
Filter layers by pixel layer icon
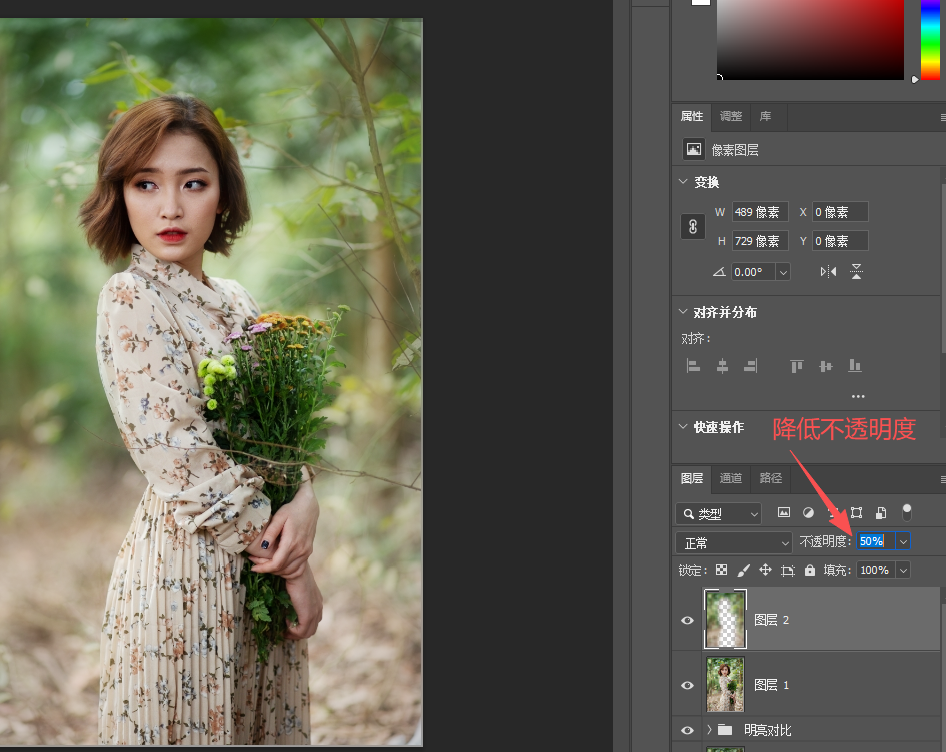(784, 512)
